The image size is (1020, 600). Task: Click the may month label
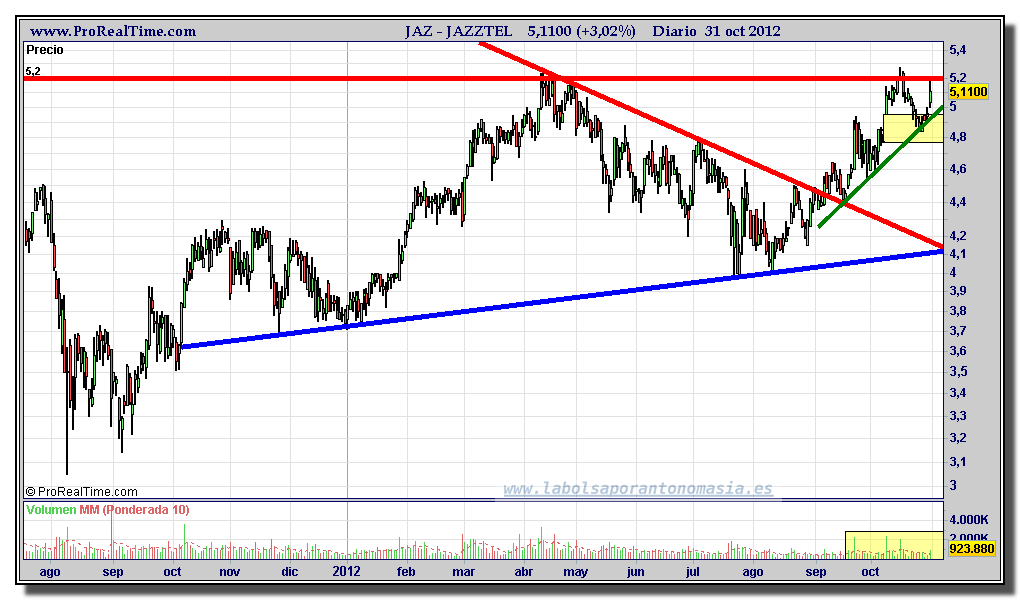[576, 573]
